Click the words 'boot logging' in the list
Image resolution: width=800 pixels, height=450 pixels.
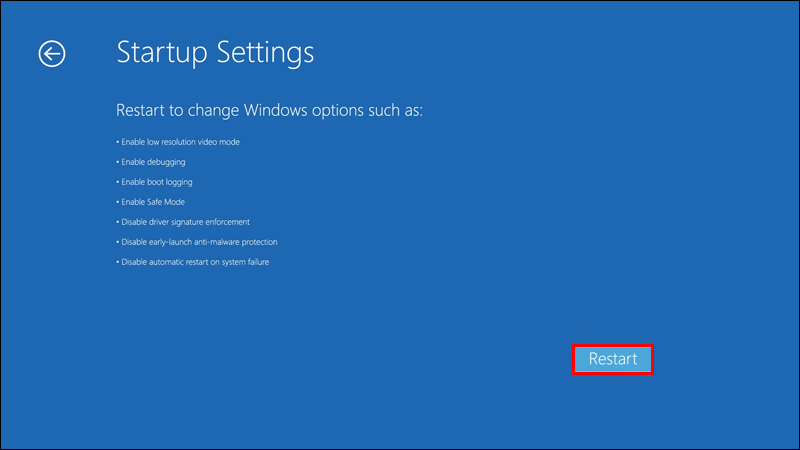click(168, 182)
